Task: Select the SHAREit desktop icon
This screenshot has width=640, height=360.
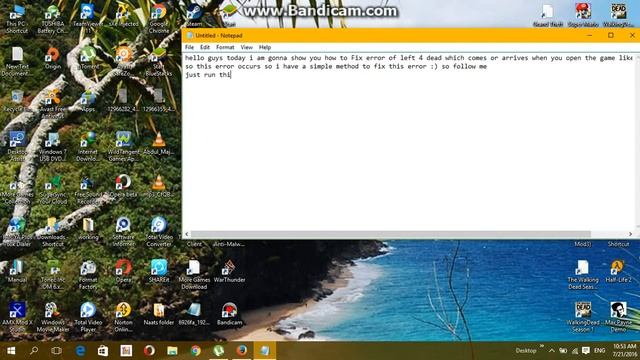Action: point(159,271)
